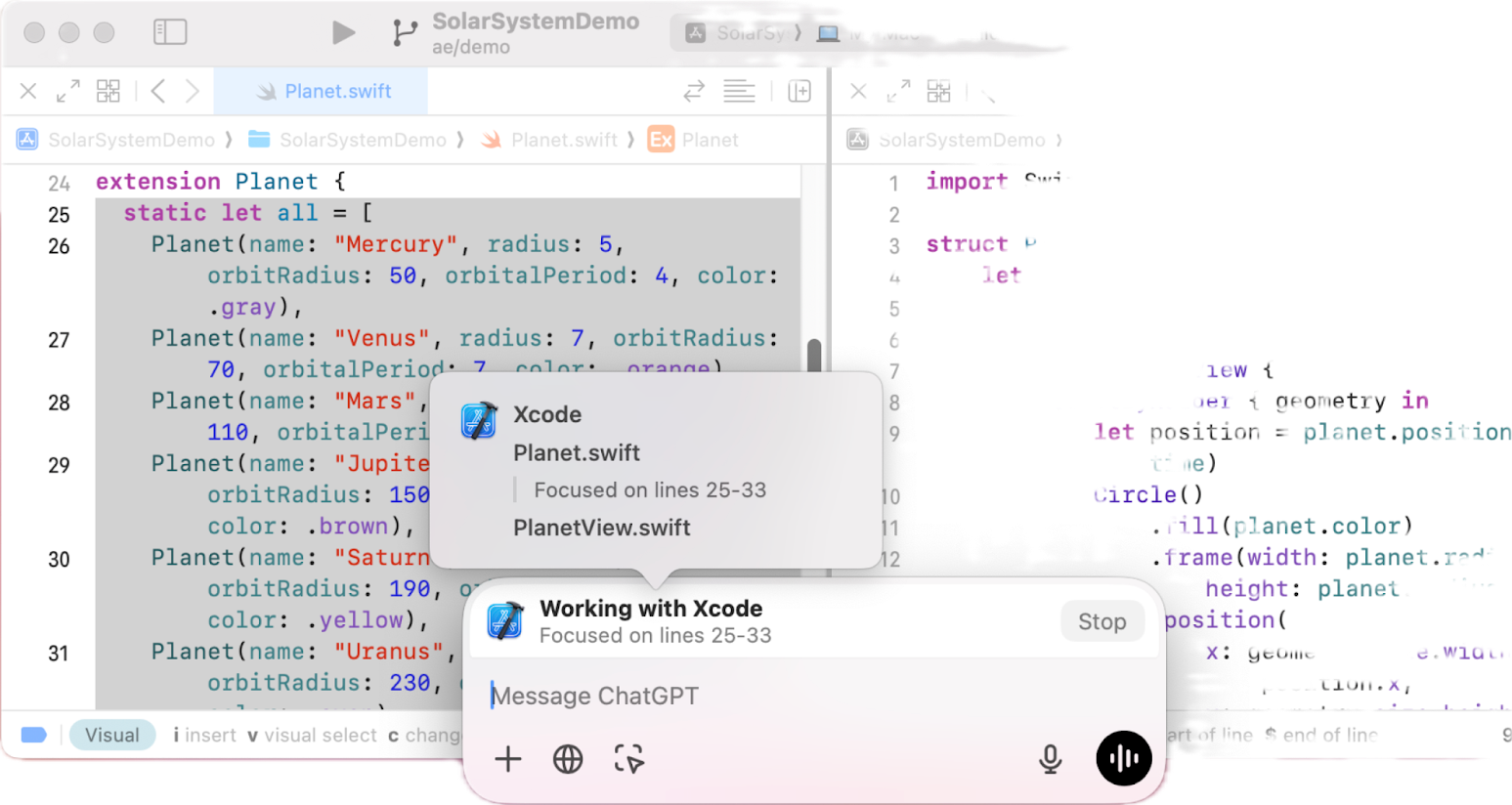Focus the Message ChatGPT input field
The height and width of the screenshot is (805, 1512).
tap(811, 696)
